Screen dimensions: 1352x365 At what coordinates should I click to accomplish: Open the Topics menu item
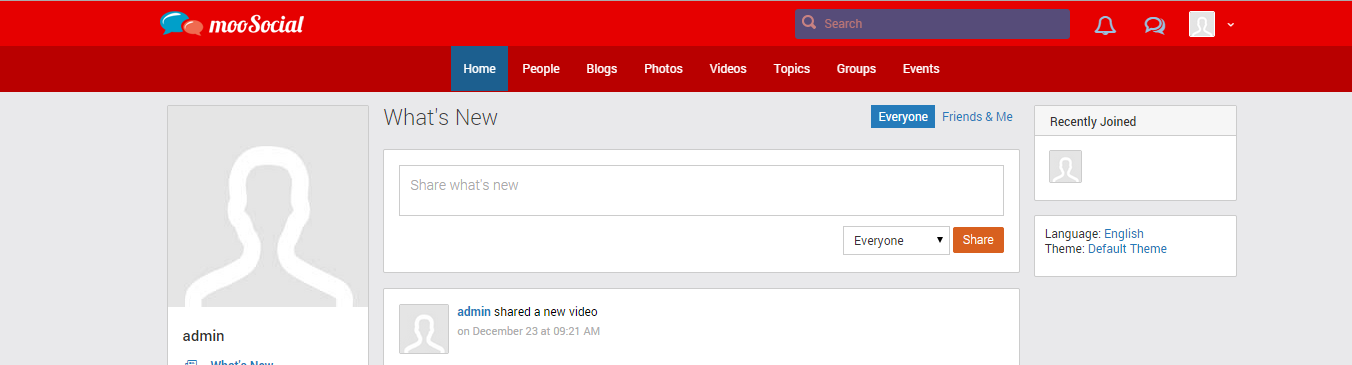pyautogui.click(x=792, y=69)
